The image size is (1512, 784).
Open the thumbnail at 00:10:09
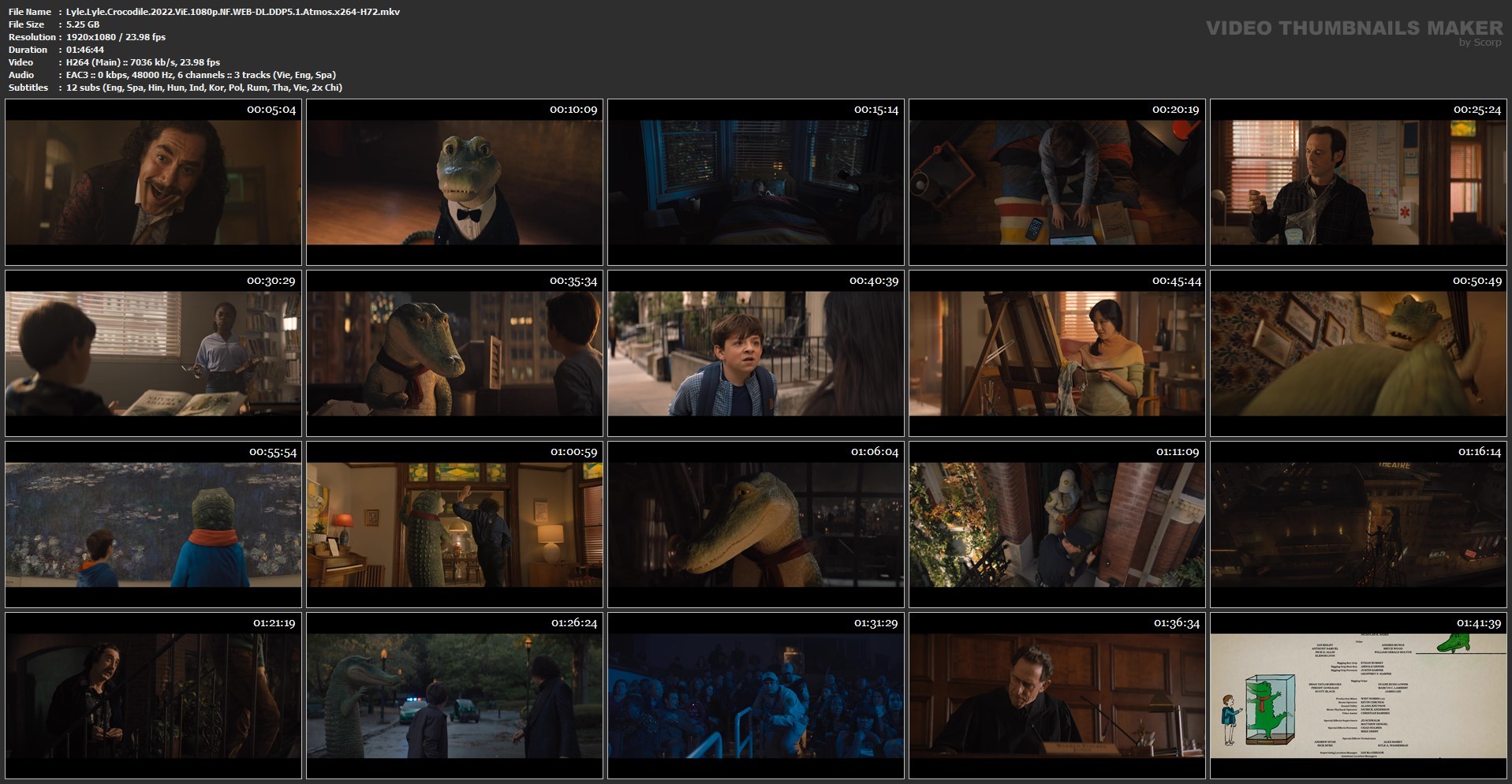tap(454, 182)
